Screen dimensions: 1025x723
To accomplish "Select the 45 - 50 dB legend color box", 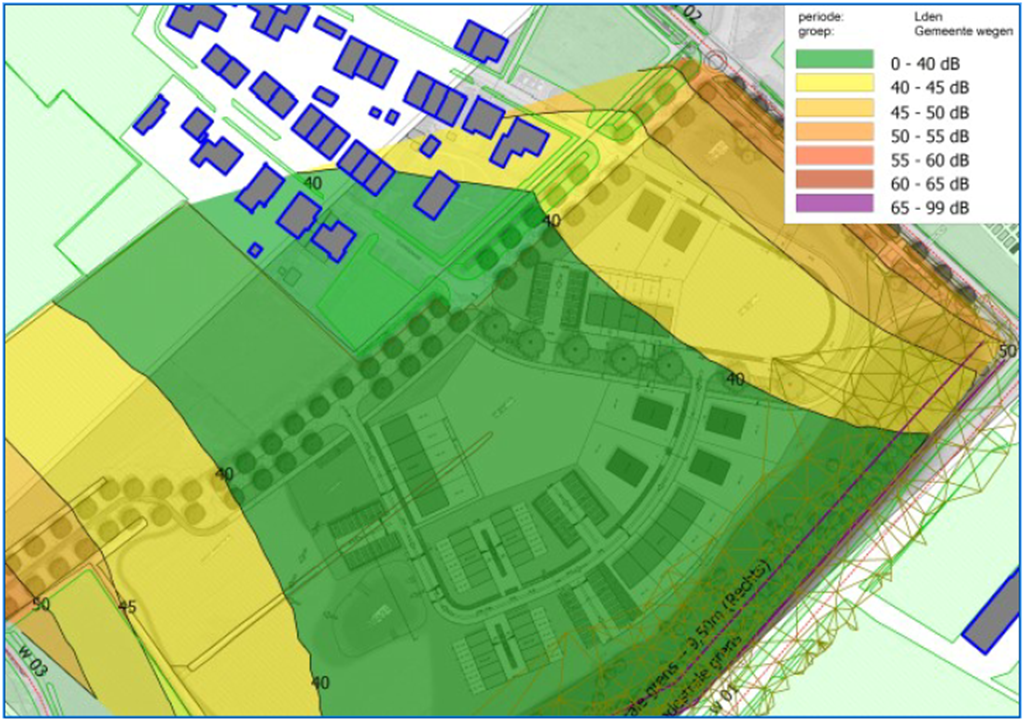I will pos(834,110).
